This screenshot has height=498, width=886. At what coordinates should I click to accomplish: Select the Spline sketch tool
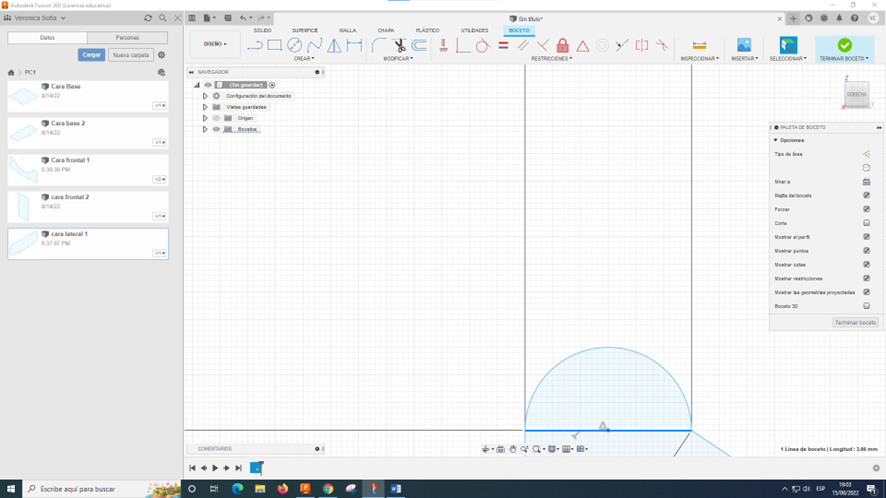(315, 45)
